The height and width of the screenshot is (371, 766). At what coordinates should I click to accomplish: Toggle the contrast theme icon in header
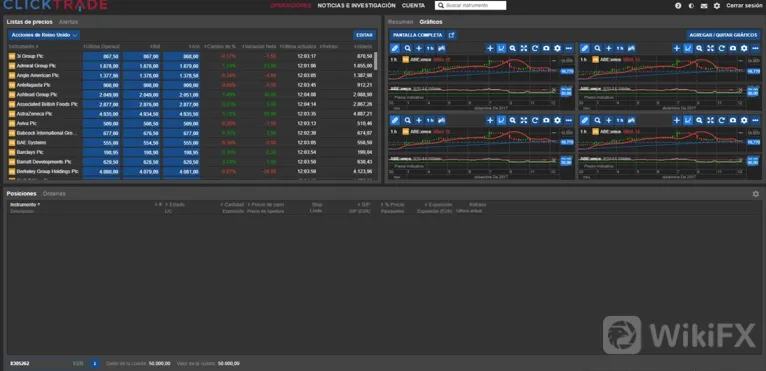(x=691, y=6)
